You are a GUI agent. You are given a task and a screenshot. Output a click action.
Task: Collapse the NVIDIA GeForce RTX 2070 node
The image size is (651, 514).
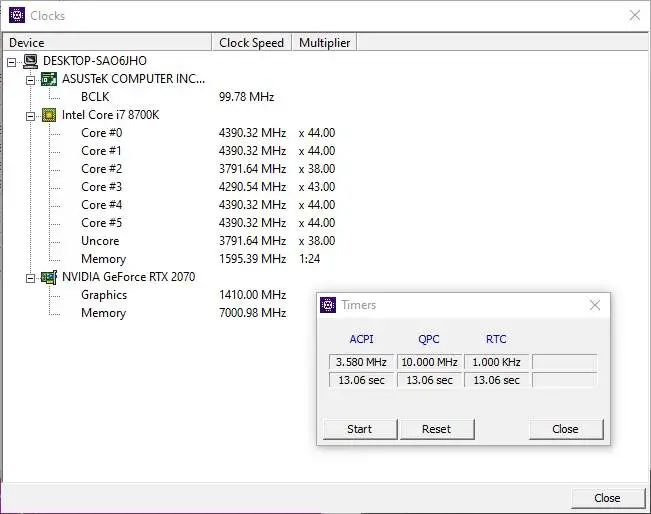pos(30,278)
